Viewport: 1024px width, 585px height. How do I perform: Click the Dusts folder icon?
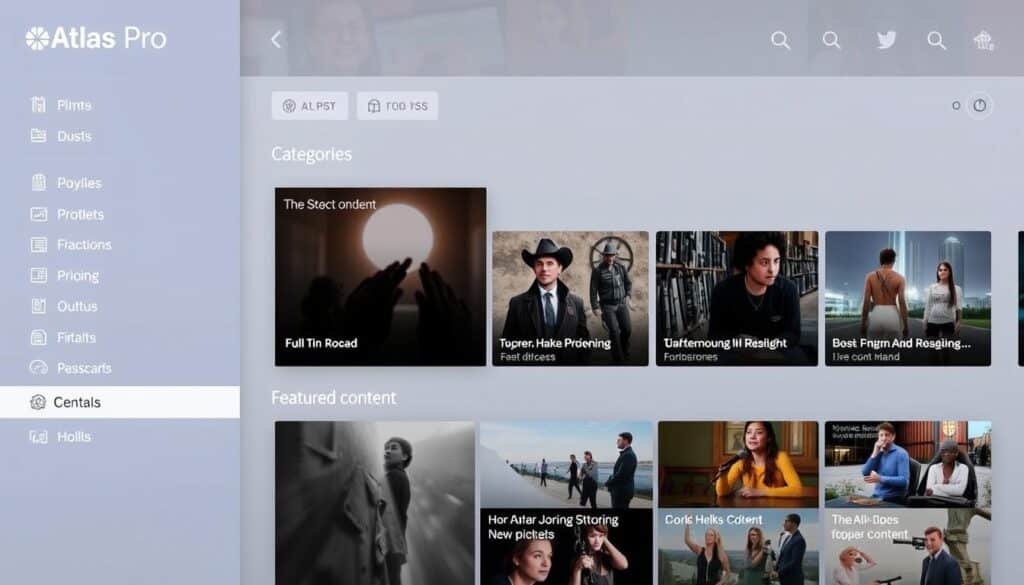[37, 135]
